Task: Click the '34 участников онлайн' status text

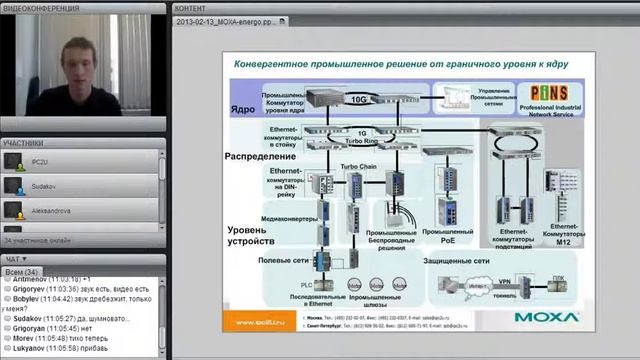Action: [x=38, y=240]
